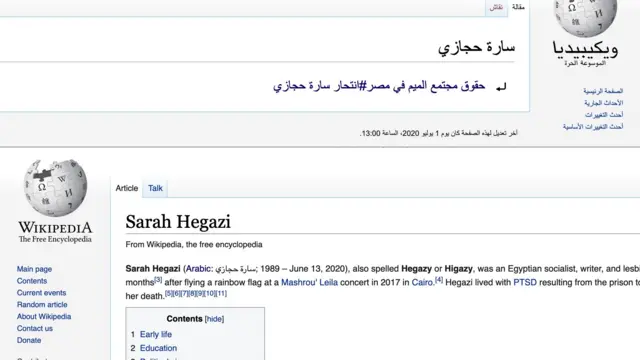This screenshot has height=360, width=640.
Task: Click the Arabic Wikipedia globe logo
Action: click(585, 18)
